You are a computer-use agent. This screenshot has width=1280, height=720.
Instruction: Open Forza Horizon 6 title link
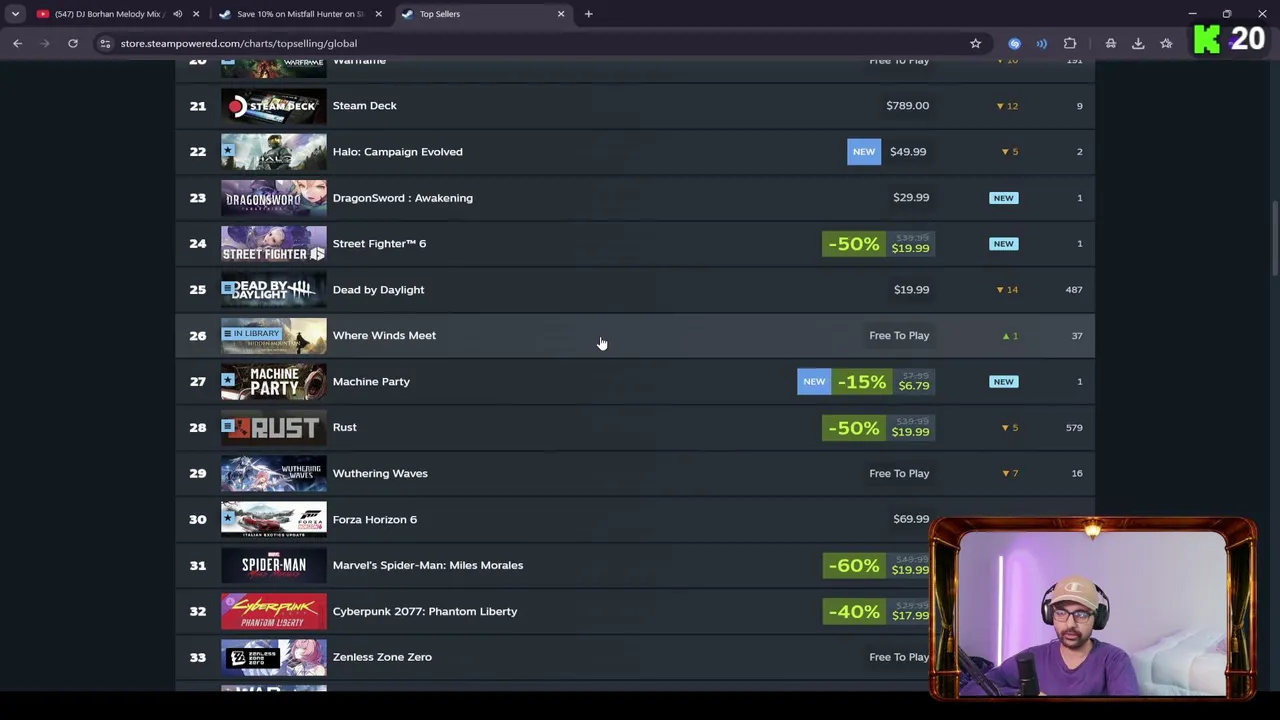tap(375, 519)
